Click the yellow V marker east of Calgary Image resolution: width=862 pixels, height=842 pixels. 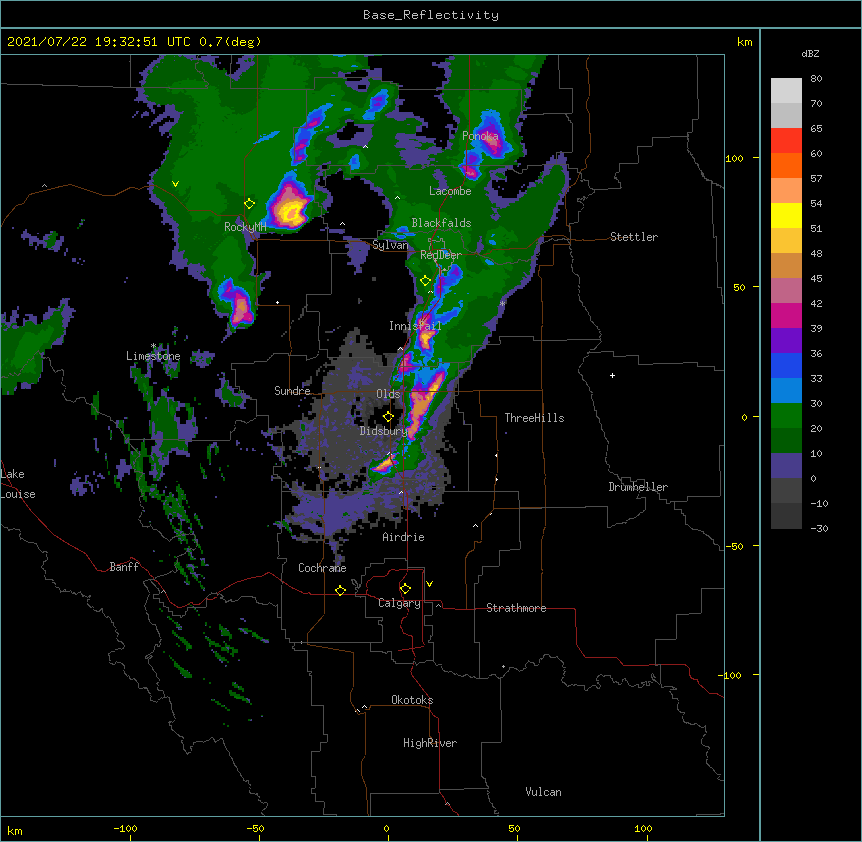click(x=429, y=584)
